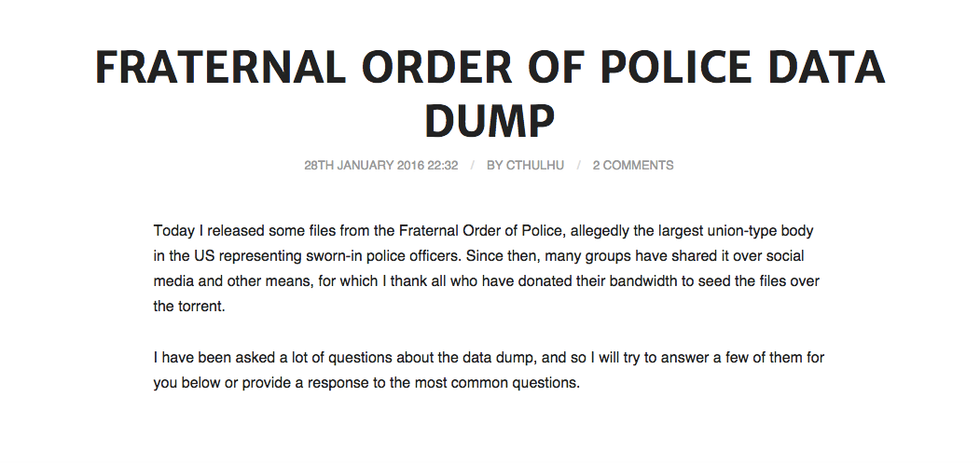Open the 2 Comments link

point(633,165)
